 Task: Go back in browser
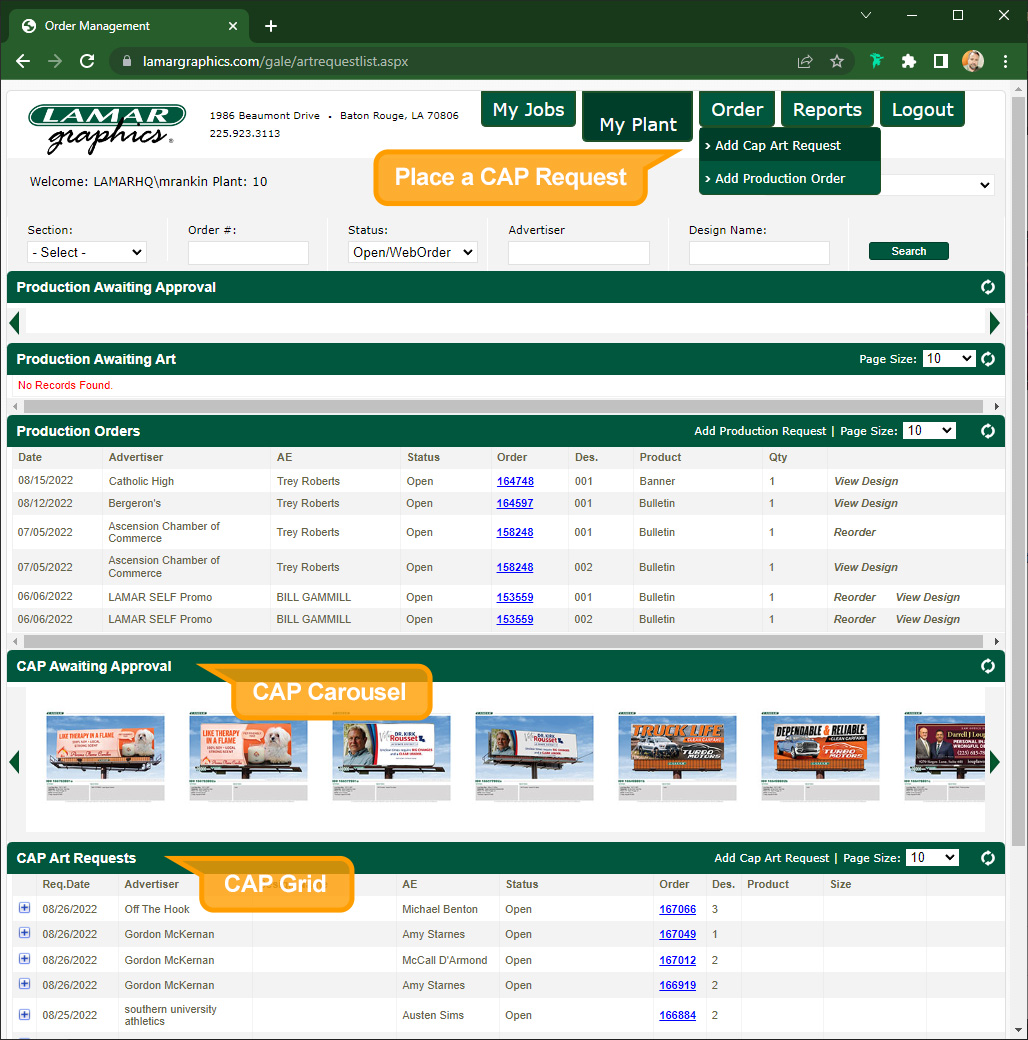(x=23, y=62)
